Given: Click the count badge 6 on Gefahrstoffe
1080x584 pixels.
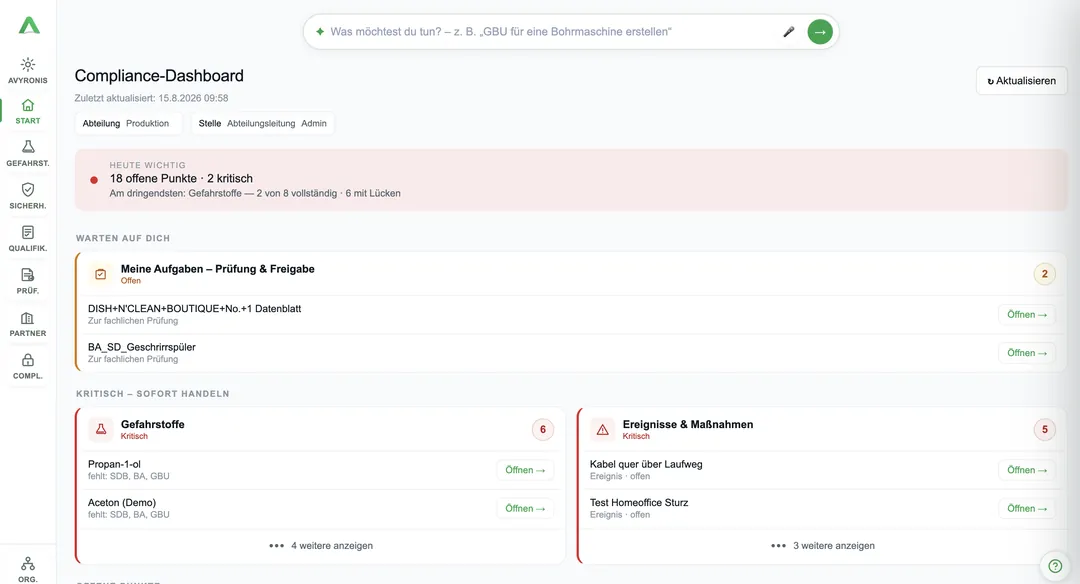Looking at the screenshot, I should (543, 430).
